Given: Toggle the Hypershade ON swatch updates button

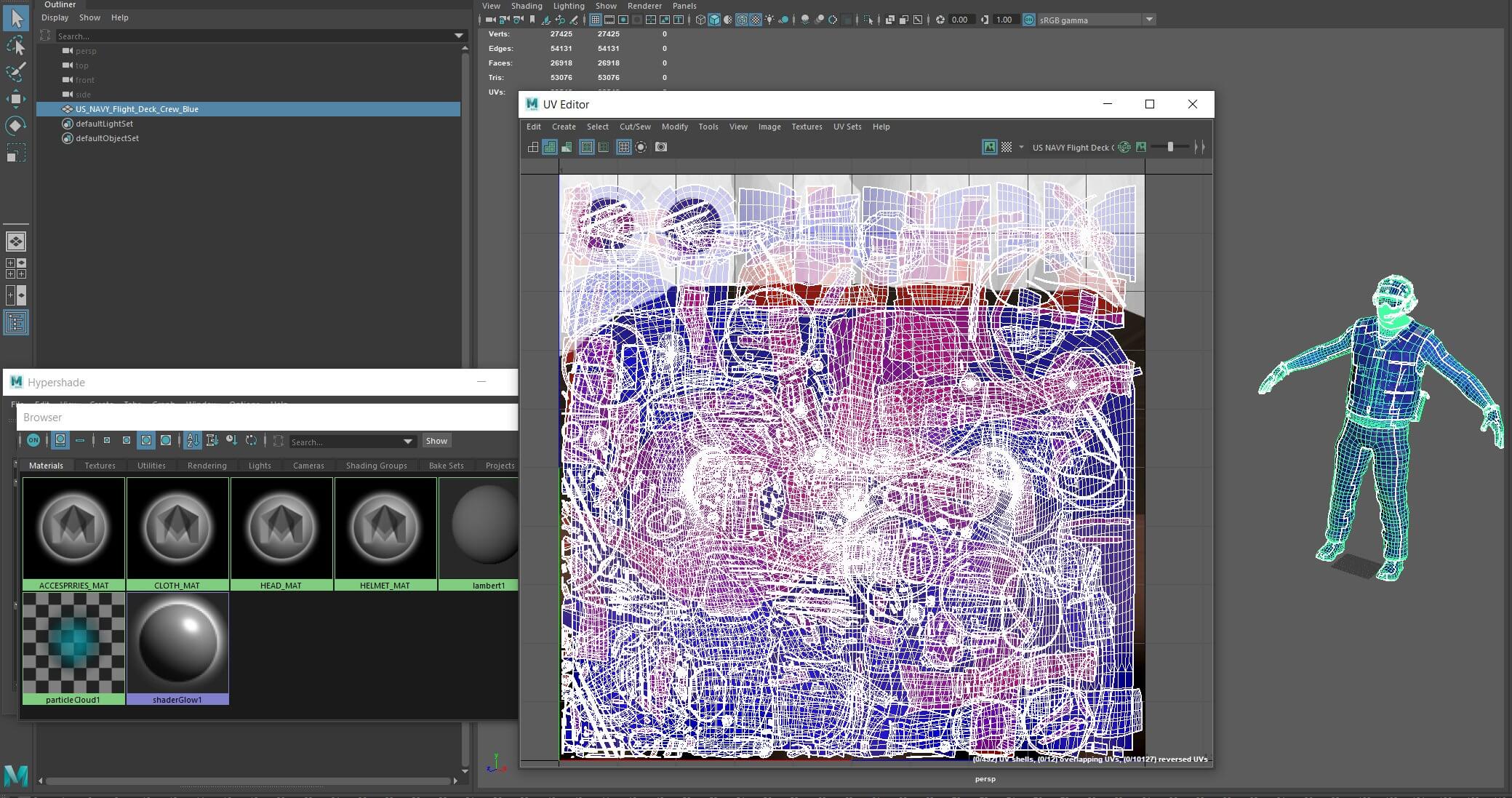Looking at the screenshot, I should (x=33, y=441).
